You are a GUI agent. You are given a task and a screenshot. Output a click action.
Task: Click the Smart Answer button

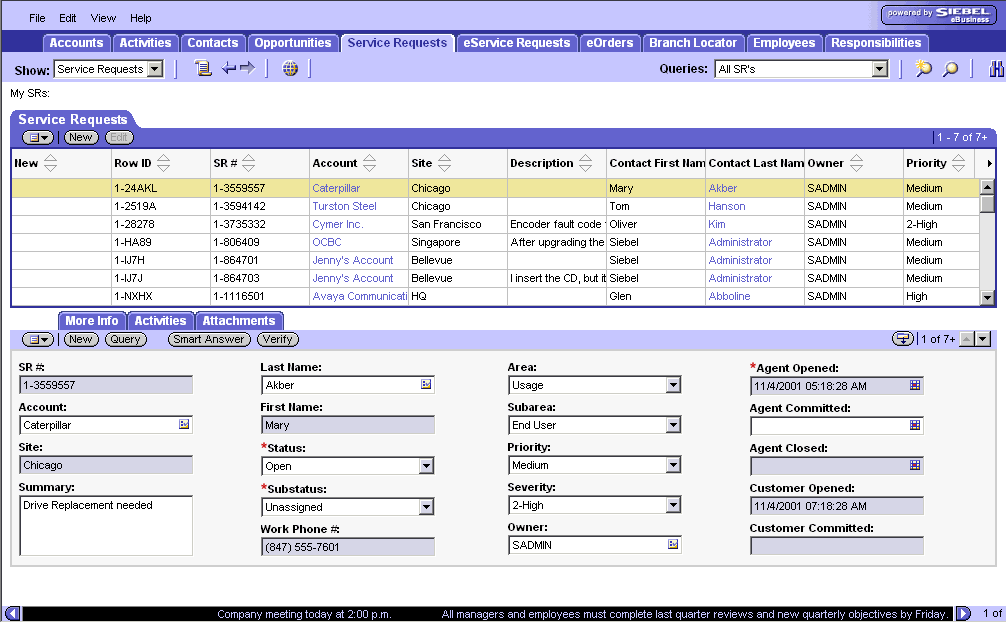click(x=209, y=339)
